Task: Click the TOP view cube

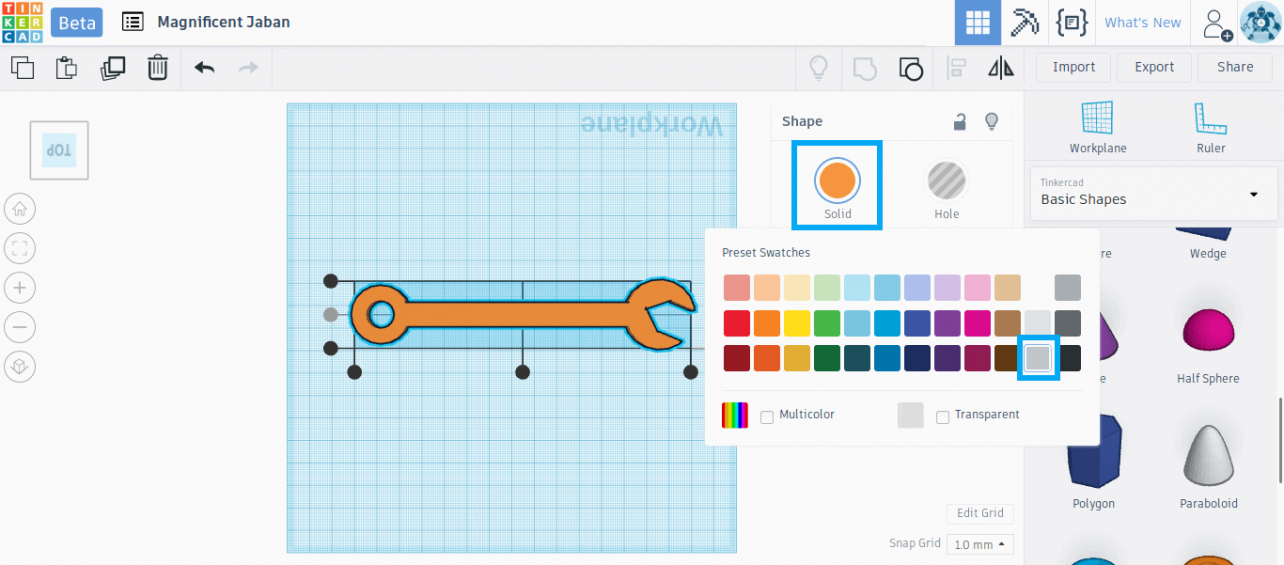Action: pos(59,150)
